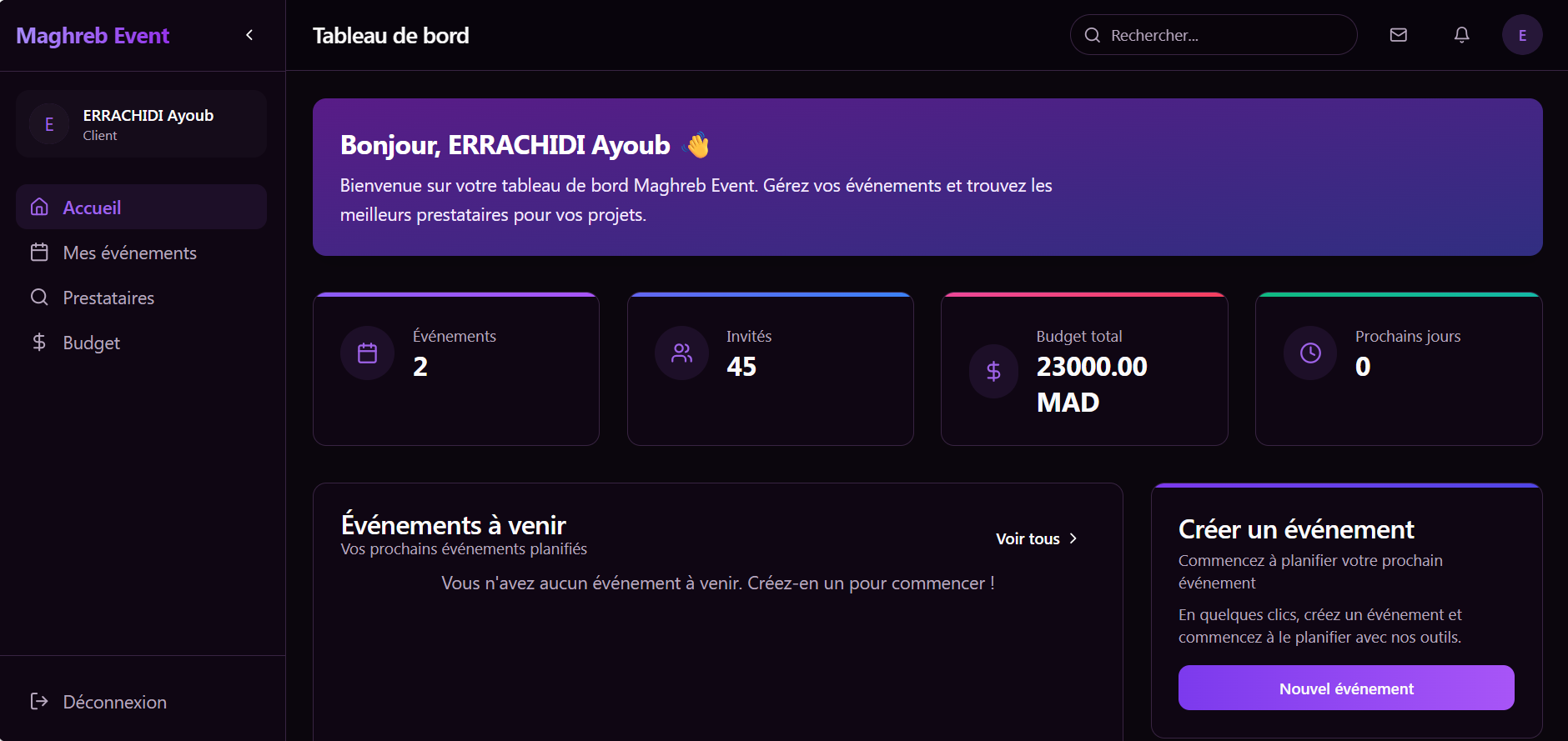Click the Maghreb Event logo

[x=93, y=35]
